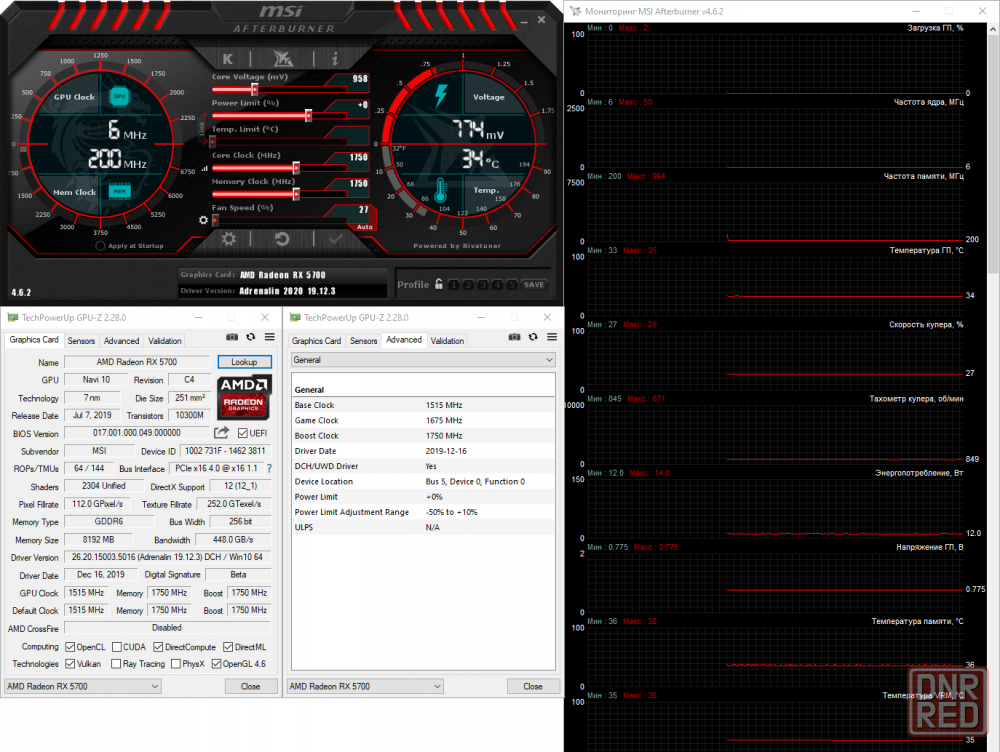Image resolution: width=1000 pixels, height=752 pixels.
Task: Toggle Apply at Startup in Afterburner
Action: point(100,246)
